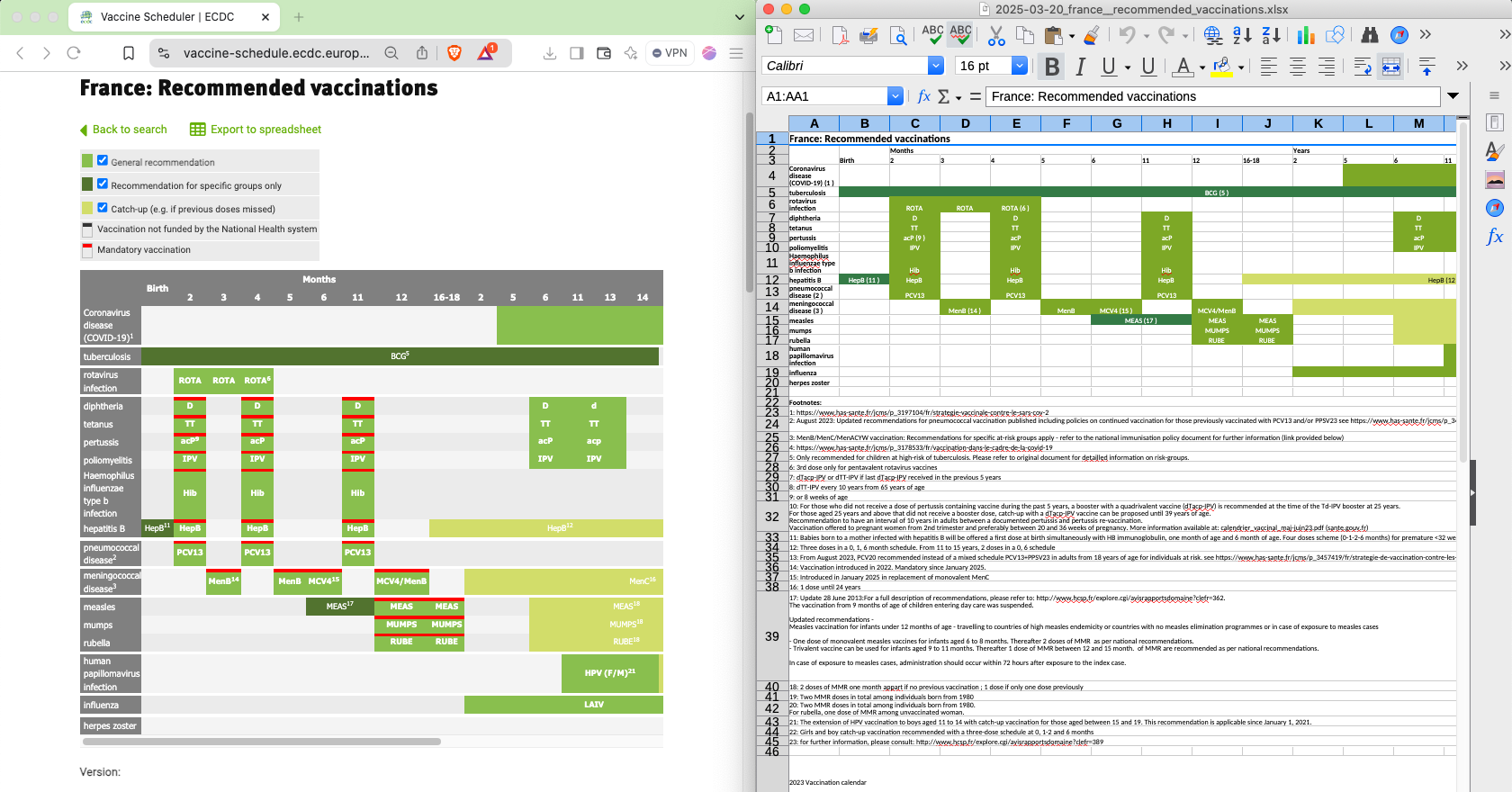Open paste options dropdown arrow
The height and width of the screenshot is (792, 1512).
pos(1071,36)
